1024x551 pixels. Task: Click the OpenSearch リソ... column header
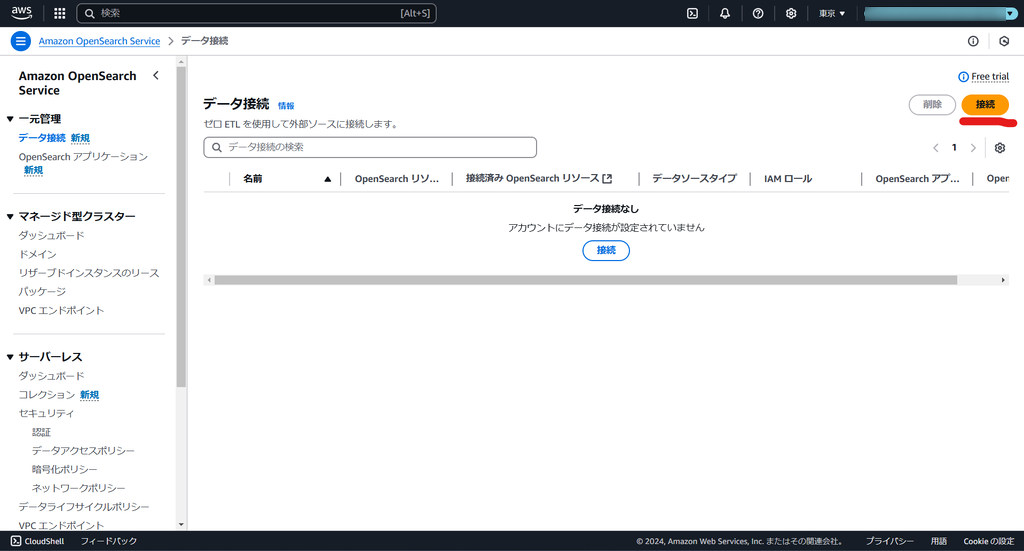click(x=396, y=178)
